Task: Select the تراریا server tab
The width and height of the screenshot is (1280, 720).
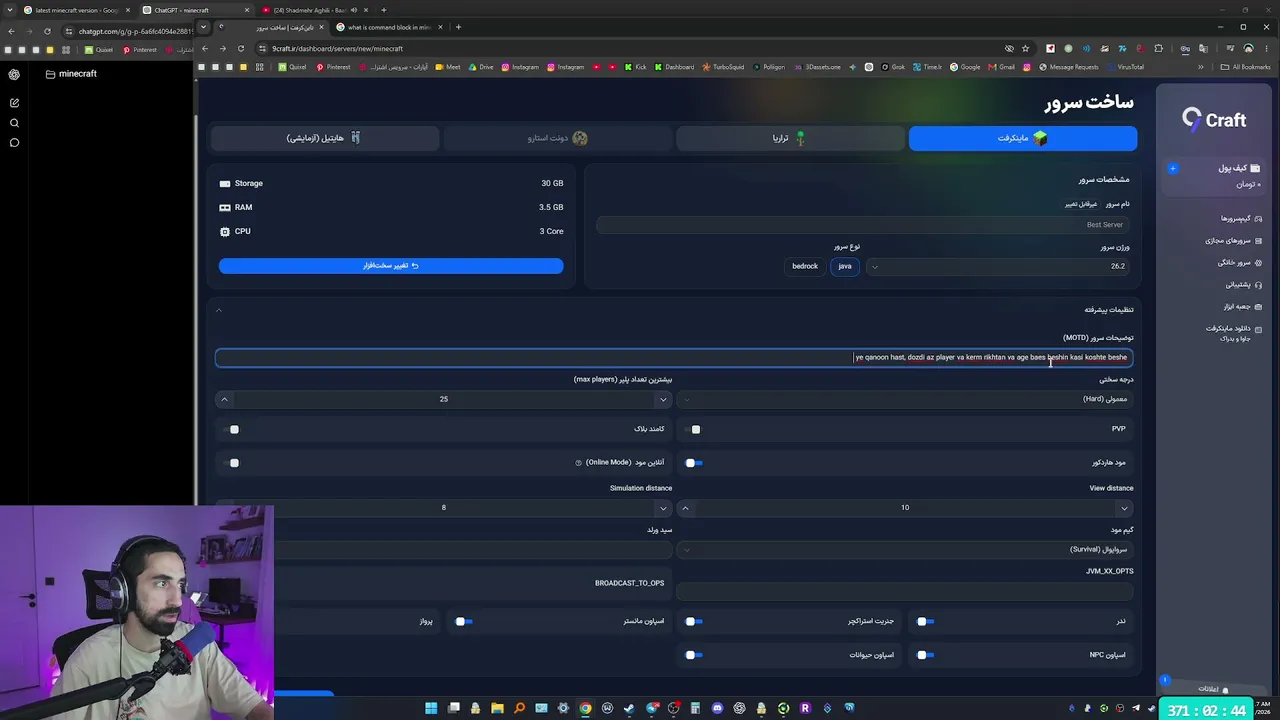Action: 790,138
